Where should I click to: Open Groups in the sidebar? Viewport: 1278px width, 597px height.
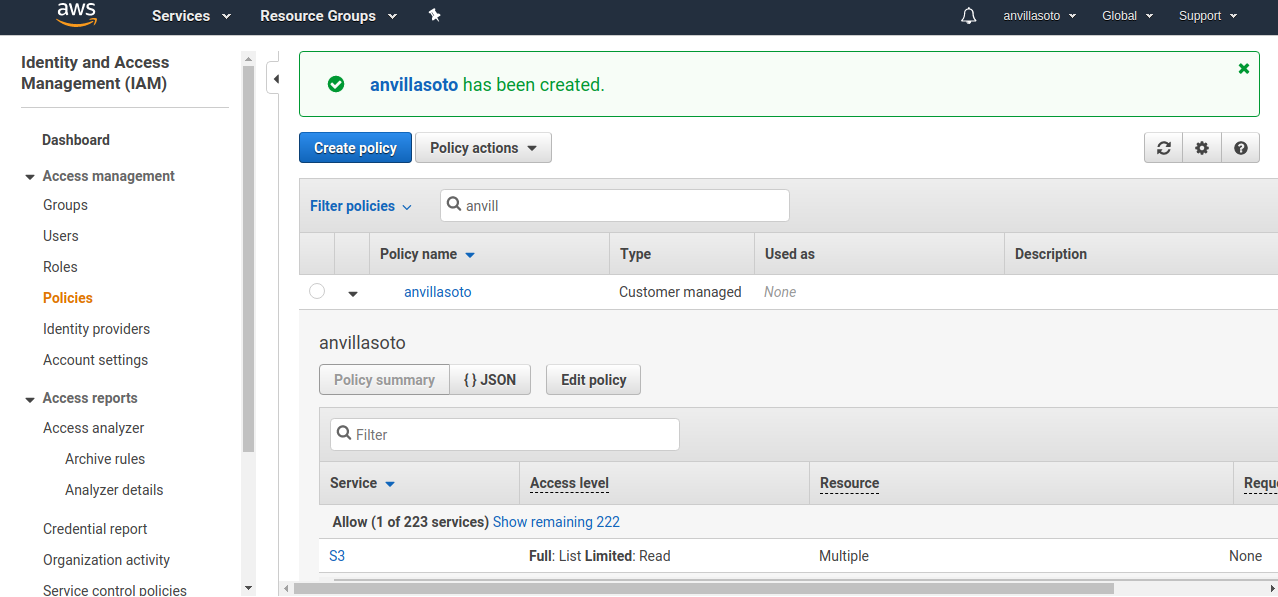point(65,205)
